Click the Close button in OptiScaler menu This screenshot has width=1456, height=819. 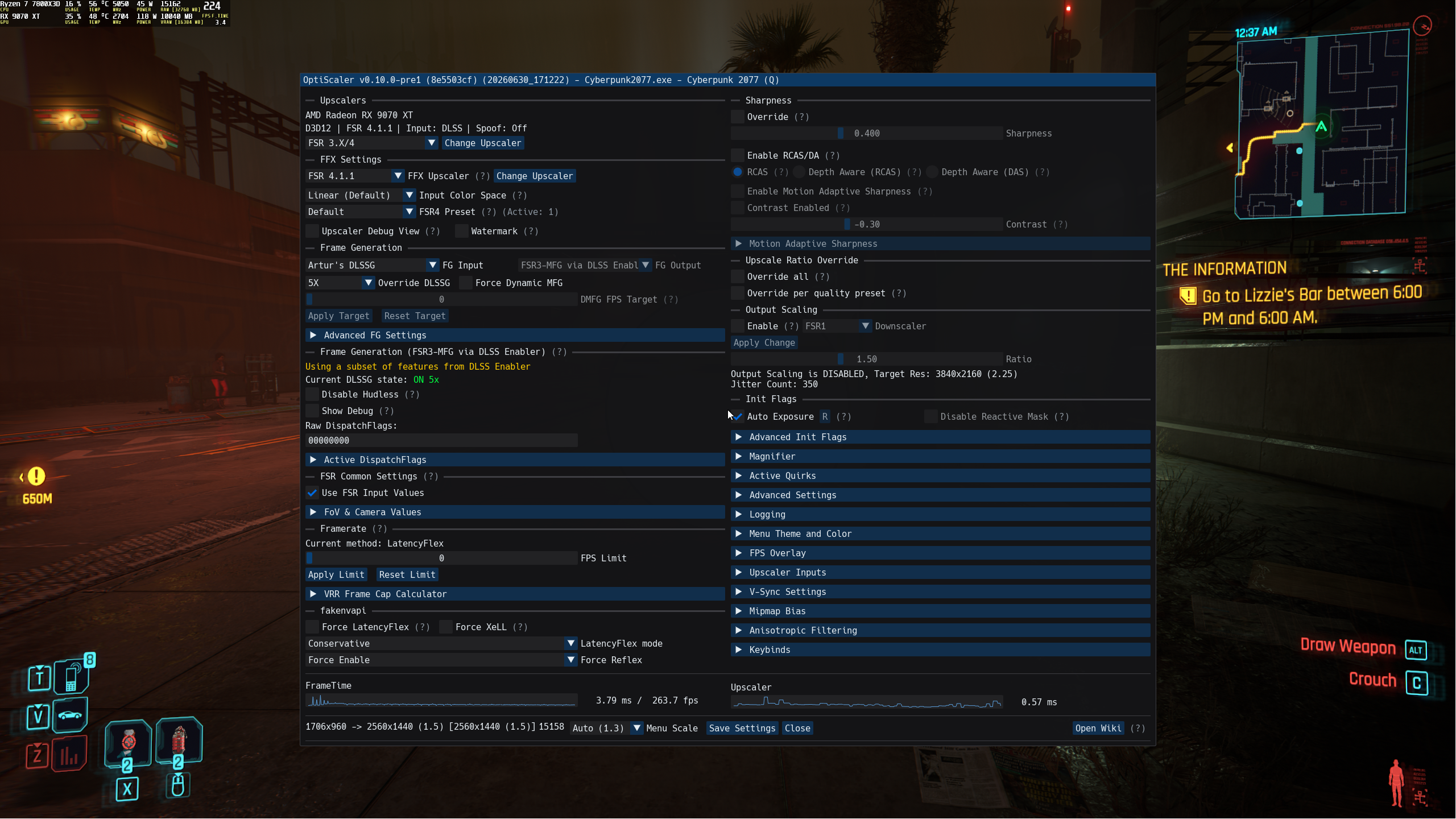797,728
